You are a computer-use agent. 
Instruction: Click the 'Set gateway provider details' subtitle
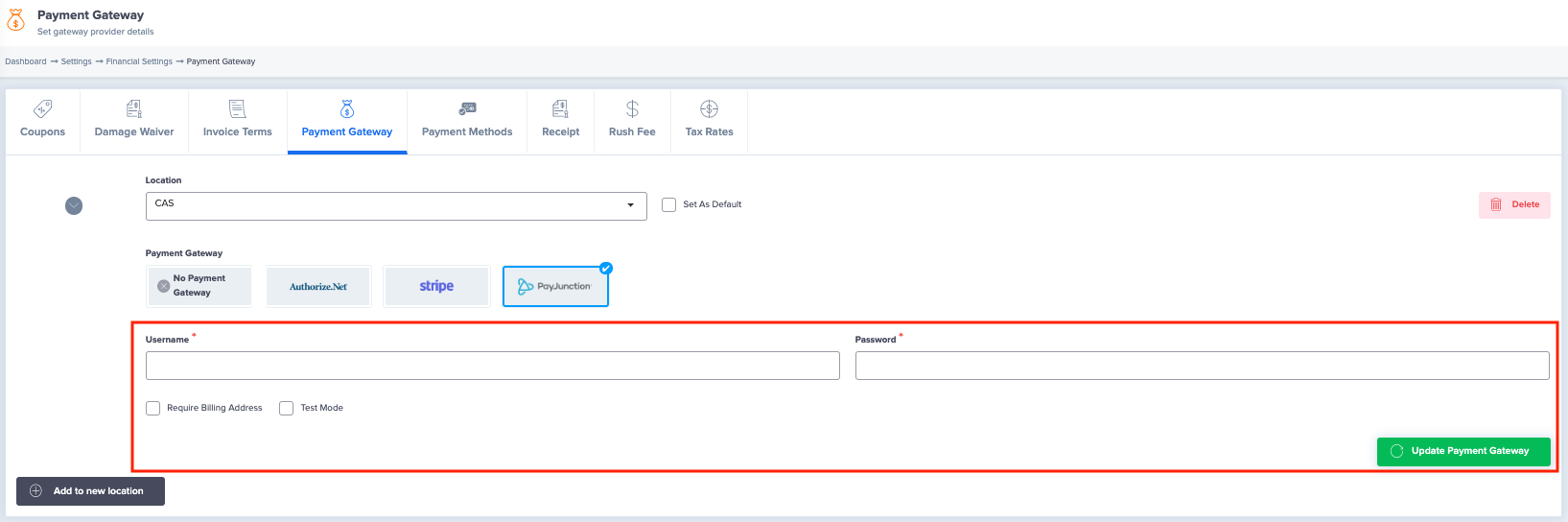[x=96, y=32]
